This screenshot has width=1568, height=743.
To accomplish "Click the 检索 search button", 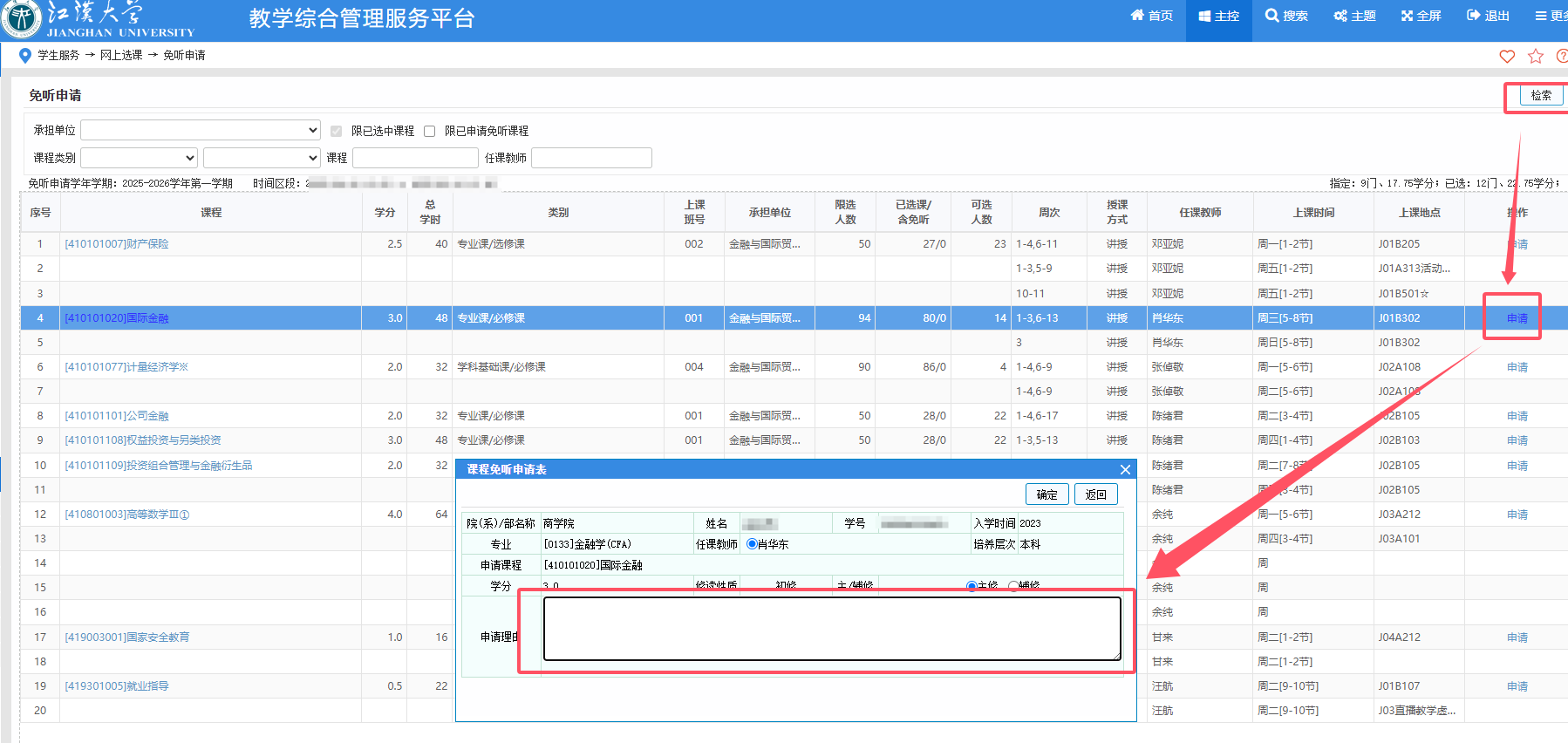I will [x=1541, y=96].
